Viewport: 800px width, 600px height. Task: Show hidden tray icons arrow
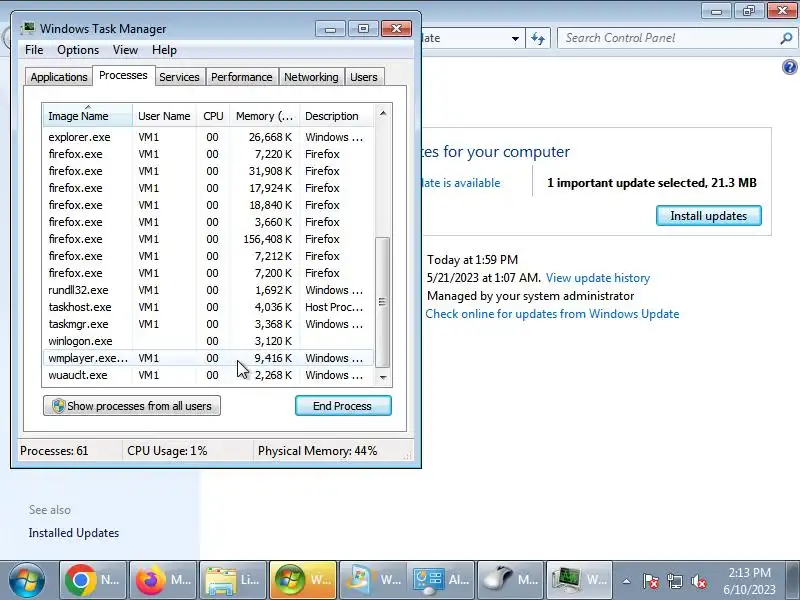coord(627,581)
